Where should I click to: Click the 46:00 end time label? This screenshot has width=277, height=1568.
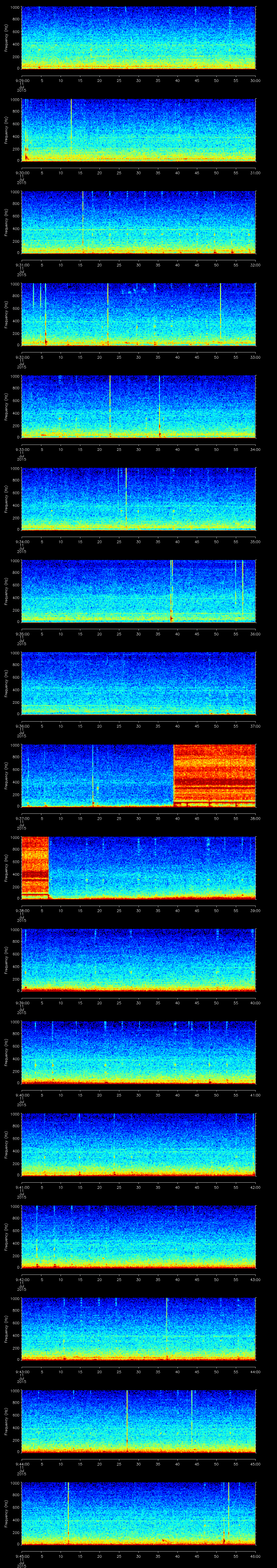coord(255,1556)
